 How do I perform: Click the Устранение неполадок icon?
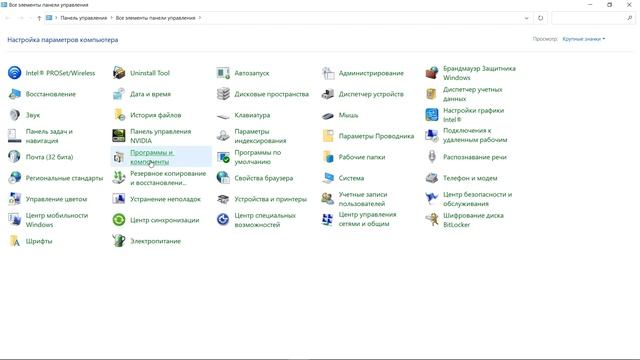[x=119, y=199]
